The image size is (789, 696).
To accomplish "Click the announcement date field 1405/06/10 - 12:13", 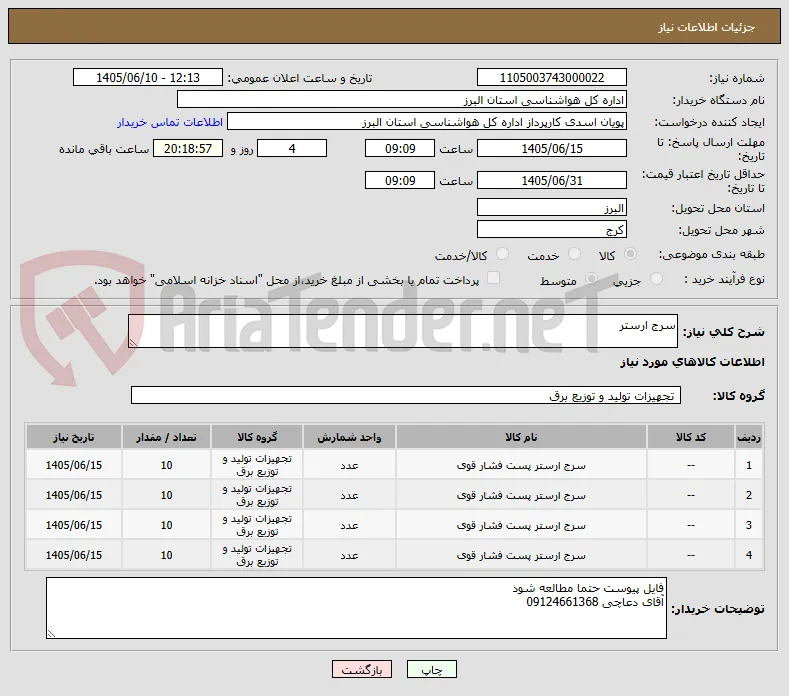I will pyautogui.click(x=148, y=78).
